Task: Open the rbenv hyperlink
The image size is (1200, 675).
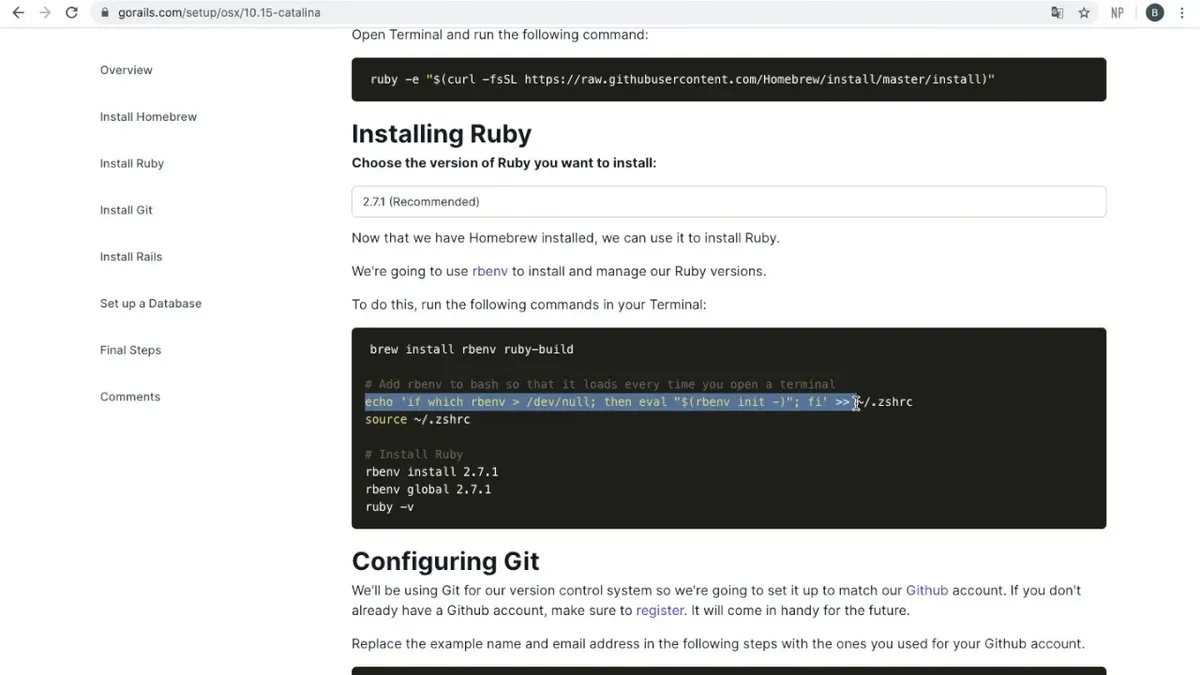Action: pyautogui.click(x=490, y=271)
